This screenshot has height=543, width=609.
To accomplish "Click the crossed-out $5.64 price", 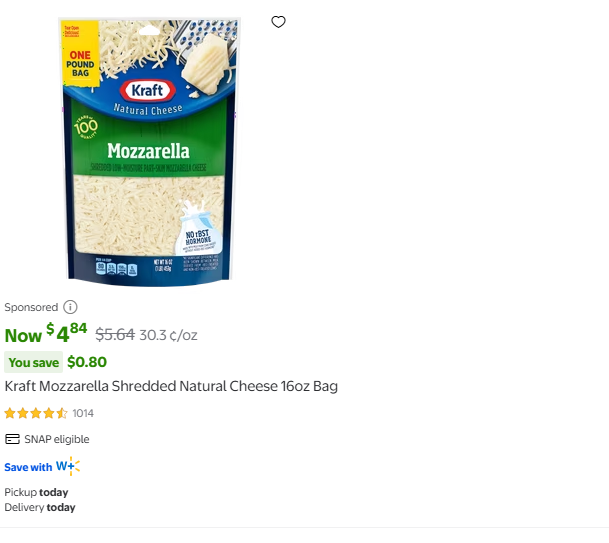I will 115,335.
